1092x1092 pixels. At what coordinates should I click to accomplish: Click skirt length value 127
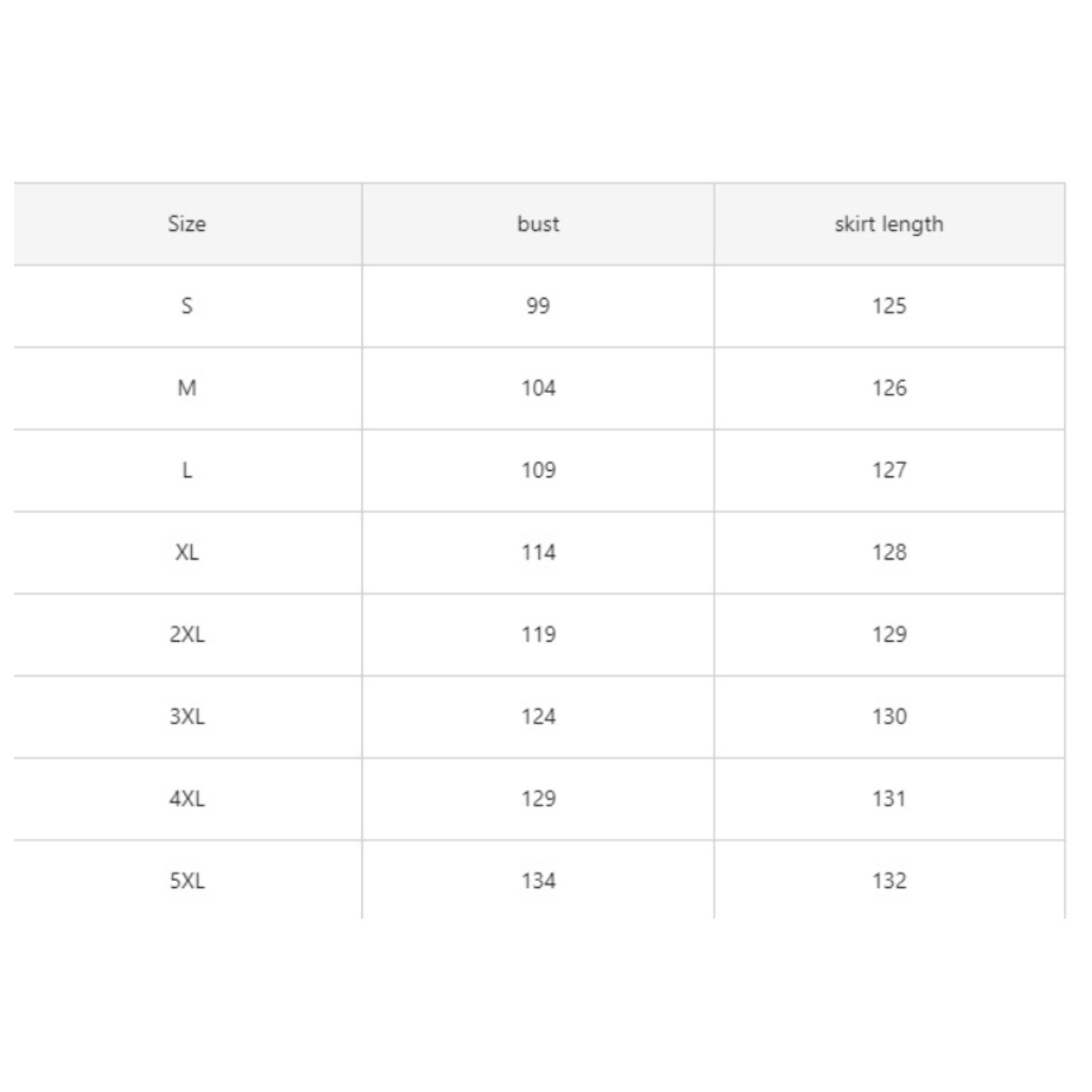tap(889, 470)
